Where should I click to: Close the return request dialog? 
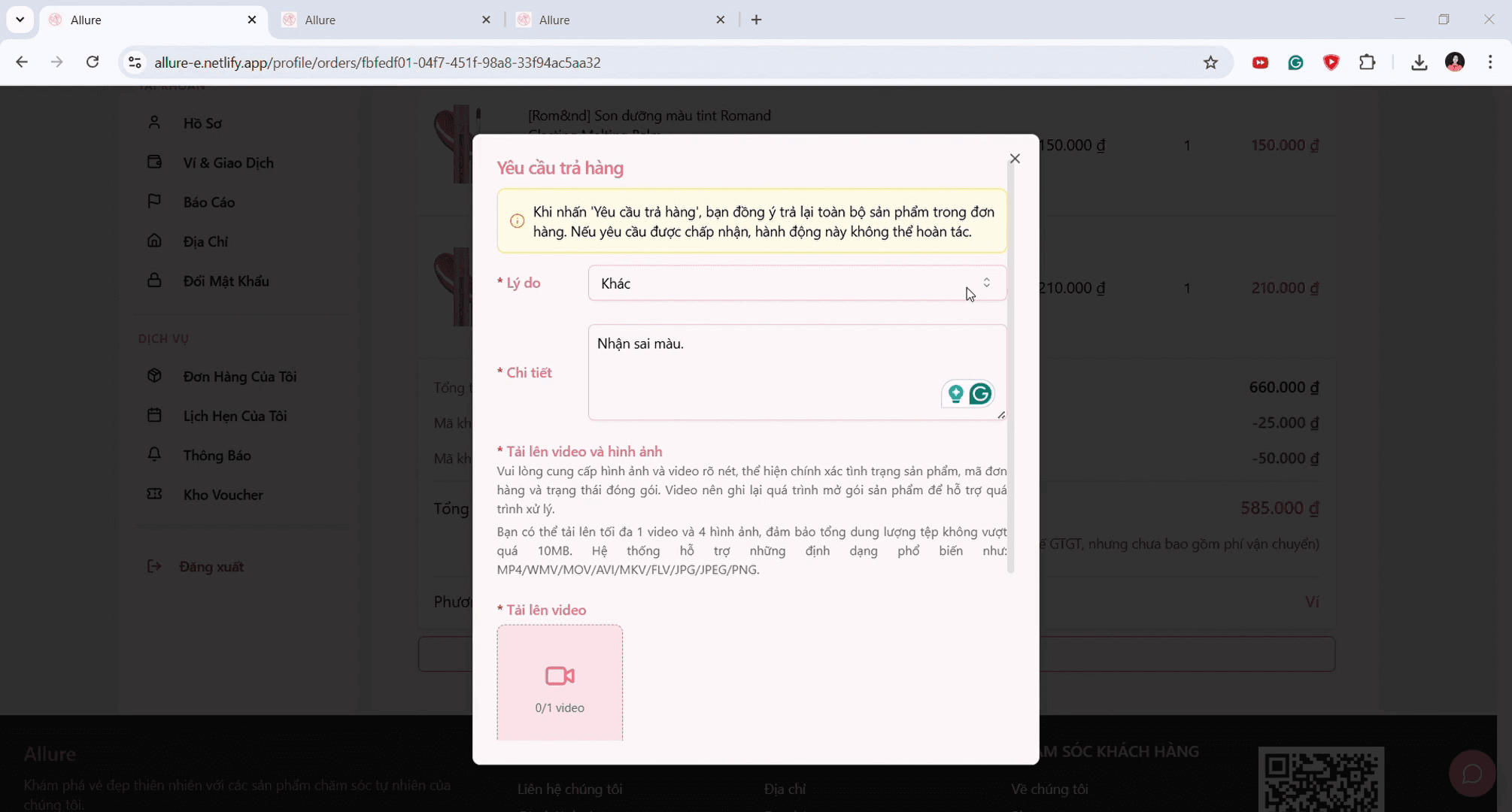coord(1015,159)
